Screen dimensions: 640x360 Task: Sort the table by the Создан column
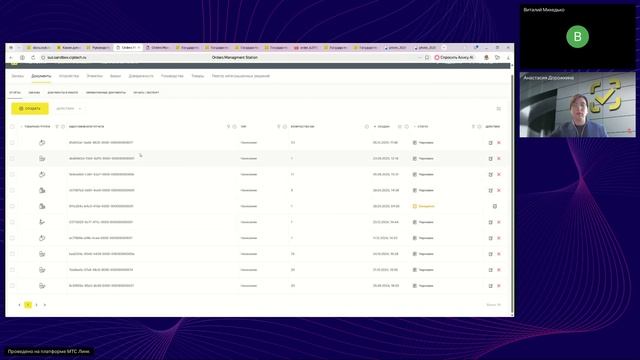pyautogui.click(x=382, y=127)
